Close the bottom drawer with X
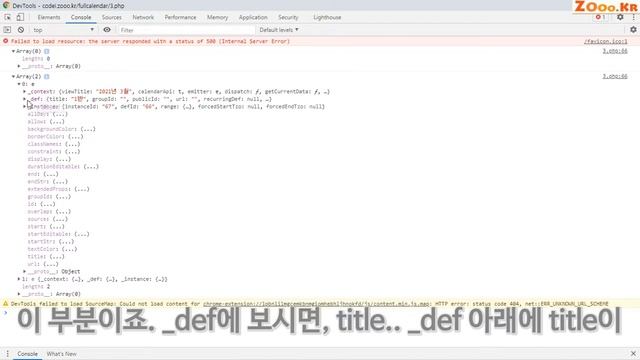 pos(633,353)
